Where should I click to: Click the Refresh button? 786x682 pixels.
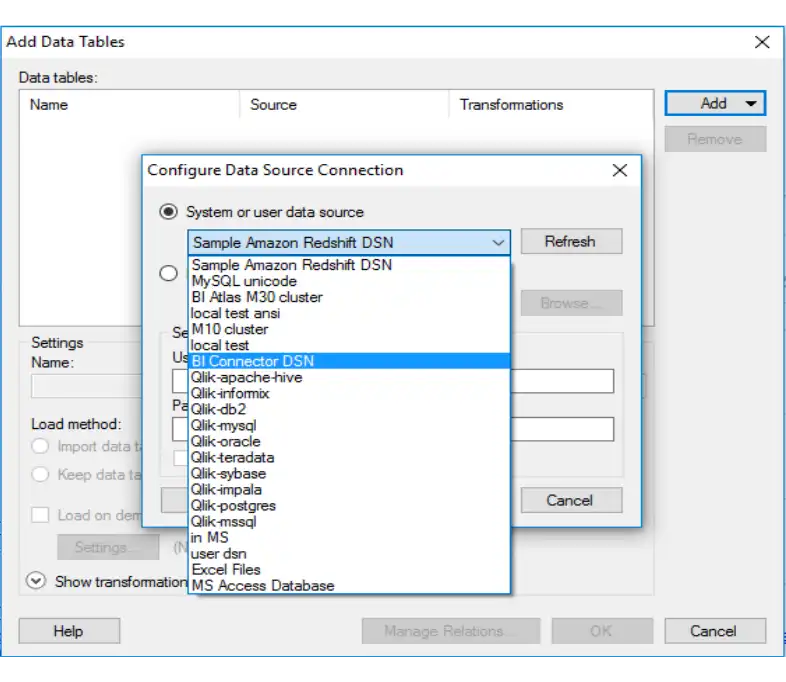(x=570, y=242)
